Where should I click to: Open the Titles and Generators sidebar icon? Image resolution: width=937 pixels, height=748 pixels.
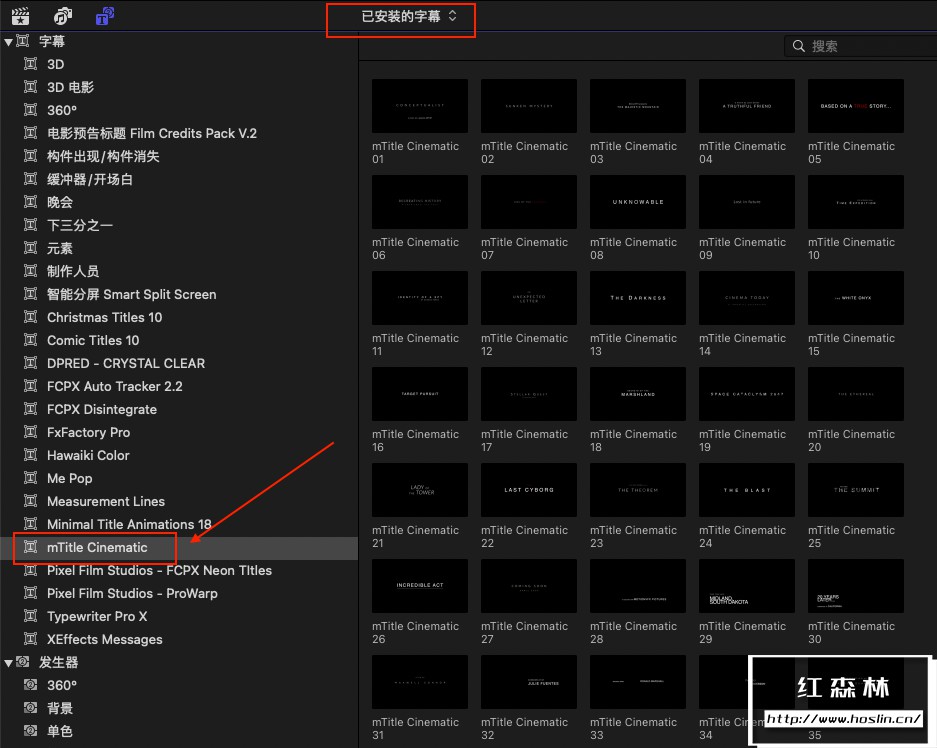(x=105, y=16)
